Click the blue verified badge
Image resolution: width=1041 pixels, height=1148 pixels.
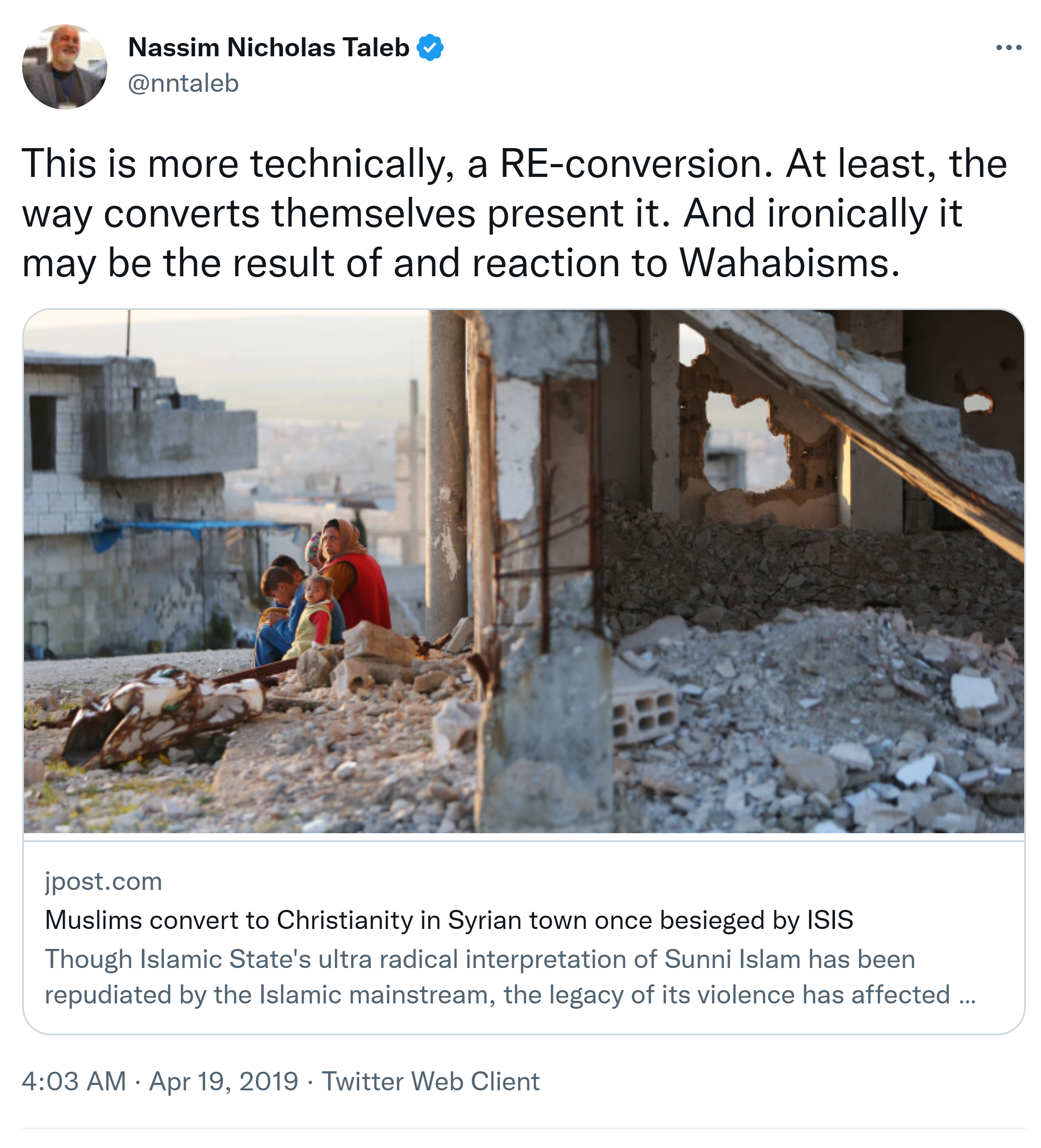(430, 48)
